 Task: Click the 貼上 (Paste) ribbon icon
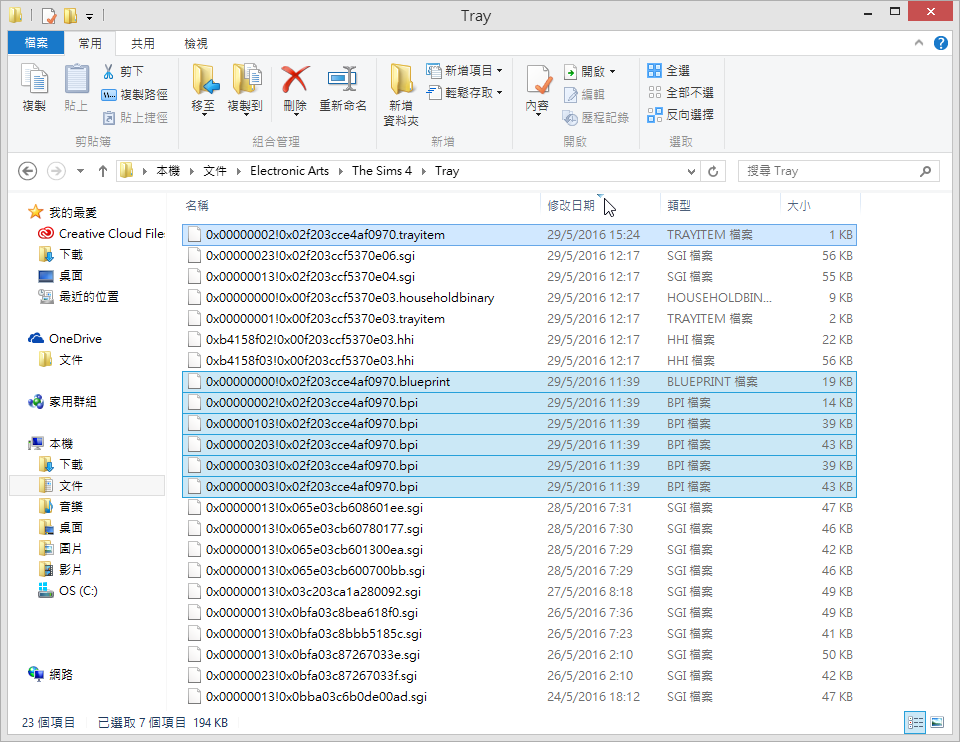coord(77,88)
